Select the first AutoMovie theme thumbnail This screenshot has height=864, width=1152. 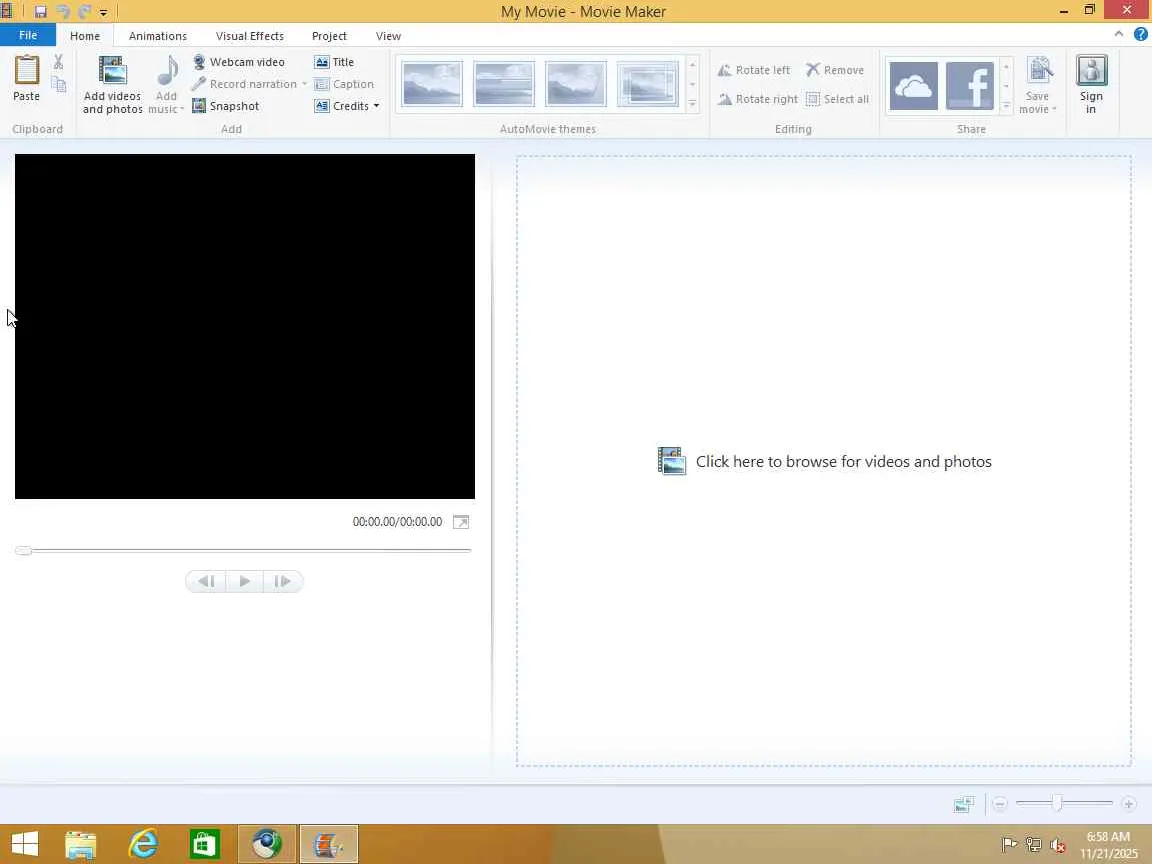(432, 84)
